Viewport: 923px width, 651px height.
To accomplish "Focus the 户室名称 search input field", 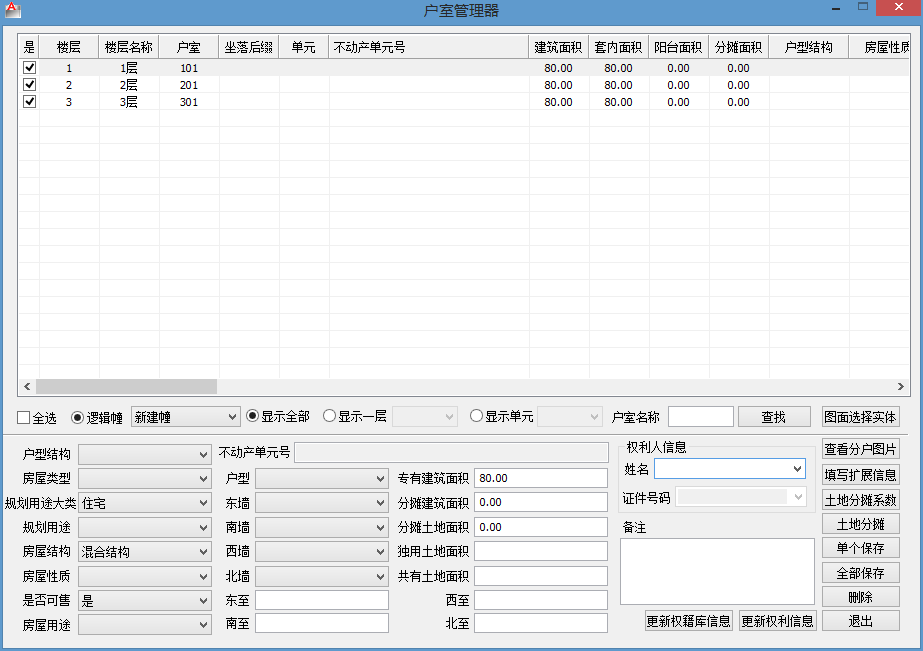I will coord(701,417).
